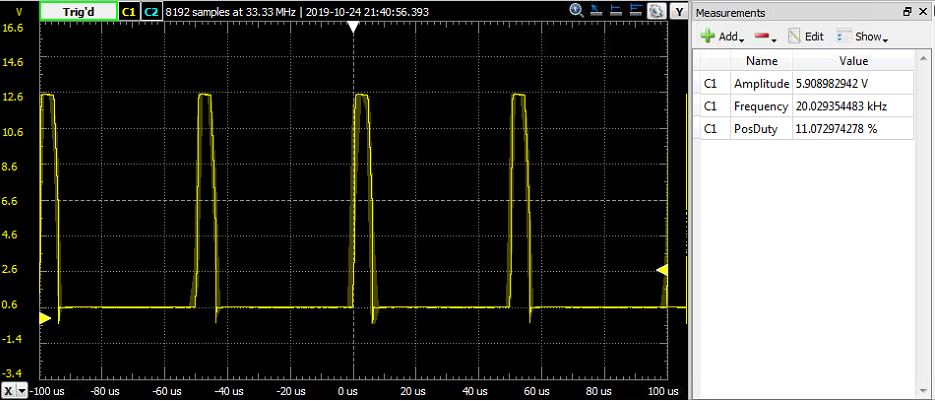Toggle the C1 channel button

128,11
